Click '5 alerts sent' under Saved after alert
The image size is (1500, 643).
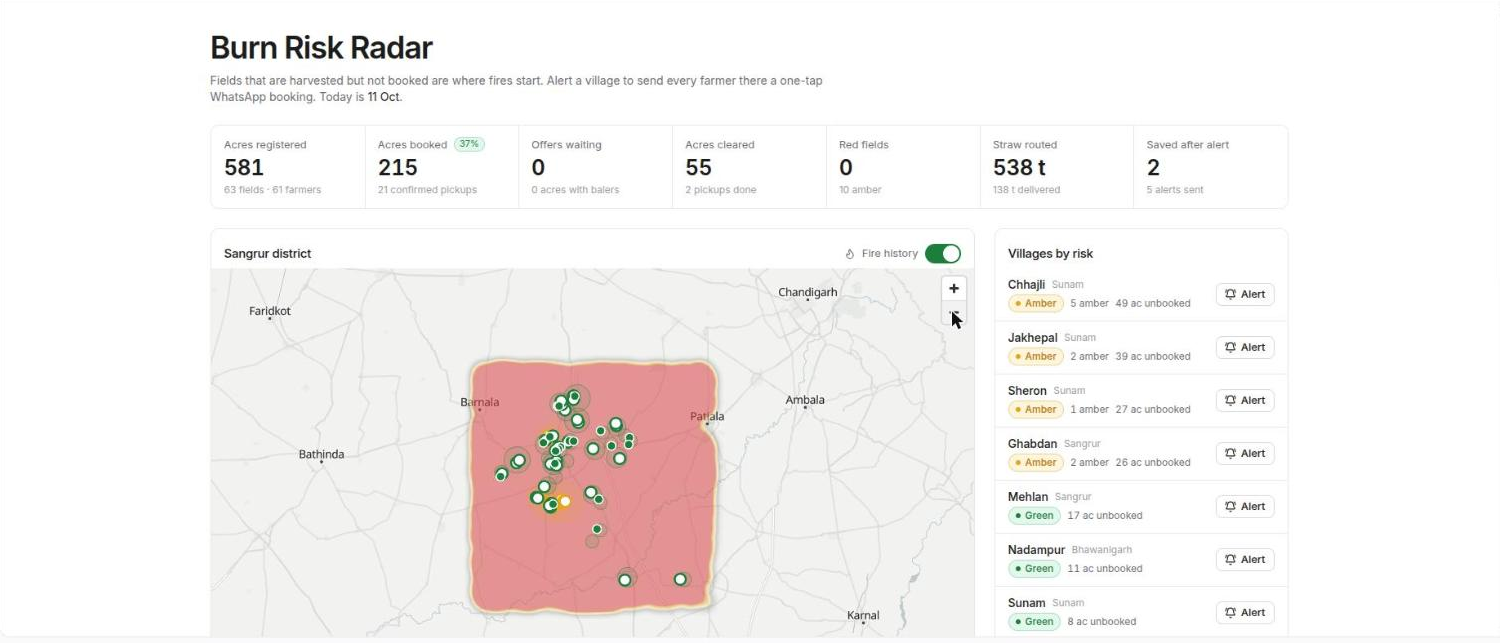[1175, 190]
